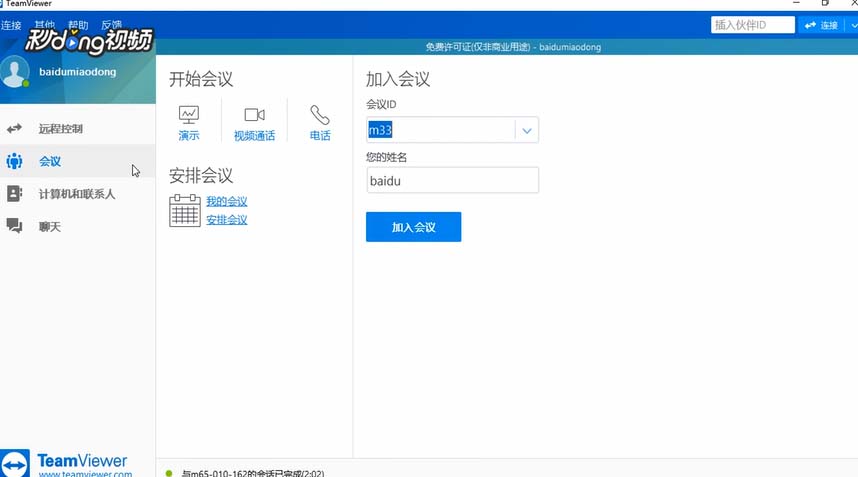Open the 连接 menu
This screenshot has width=858, height=477.
pos(11,25)
